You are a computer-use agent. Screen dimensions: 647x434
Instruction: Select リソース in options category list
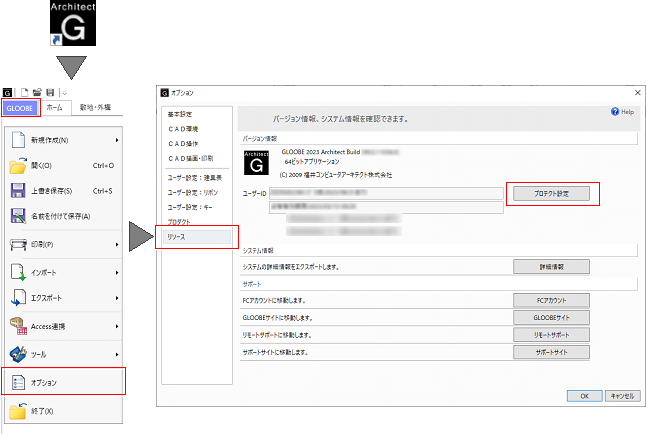[x=196, y=237]
